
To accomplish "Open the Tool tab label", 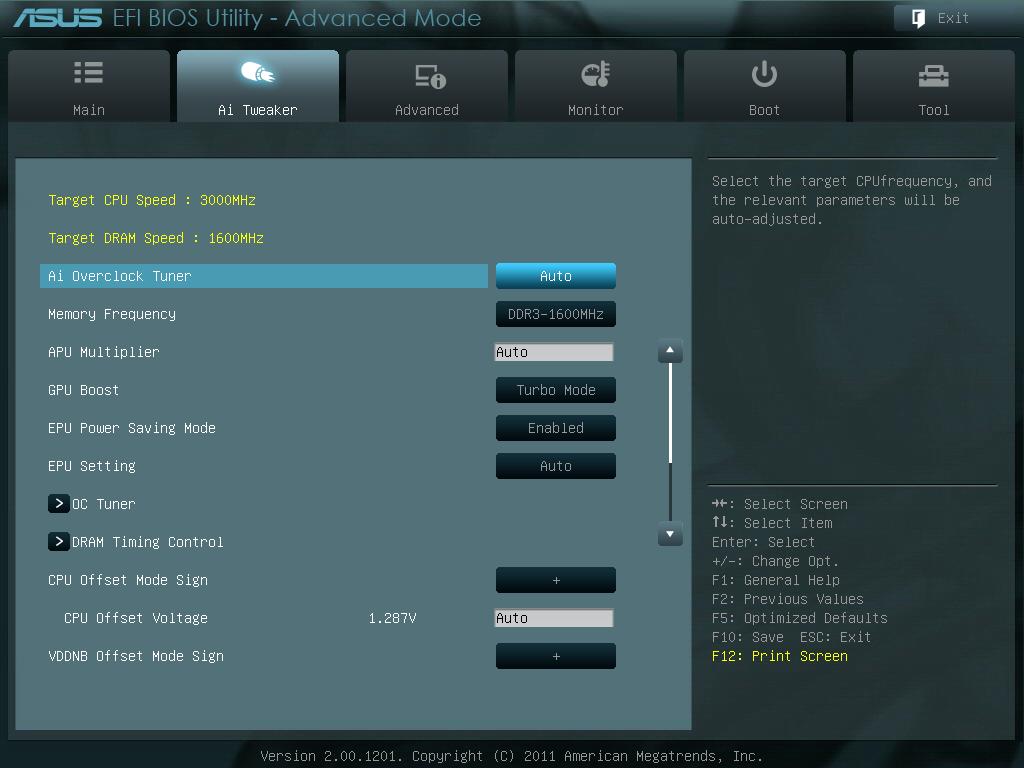I will coord(933,110).
